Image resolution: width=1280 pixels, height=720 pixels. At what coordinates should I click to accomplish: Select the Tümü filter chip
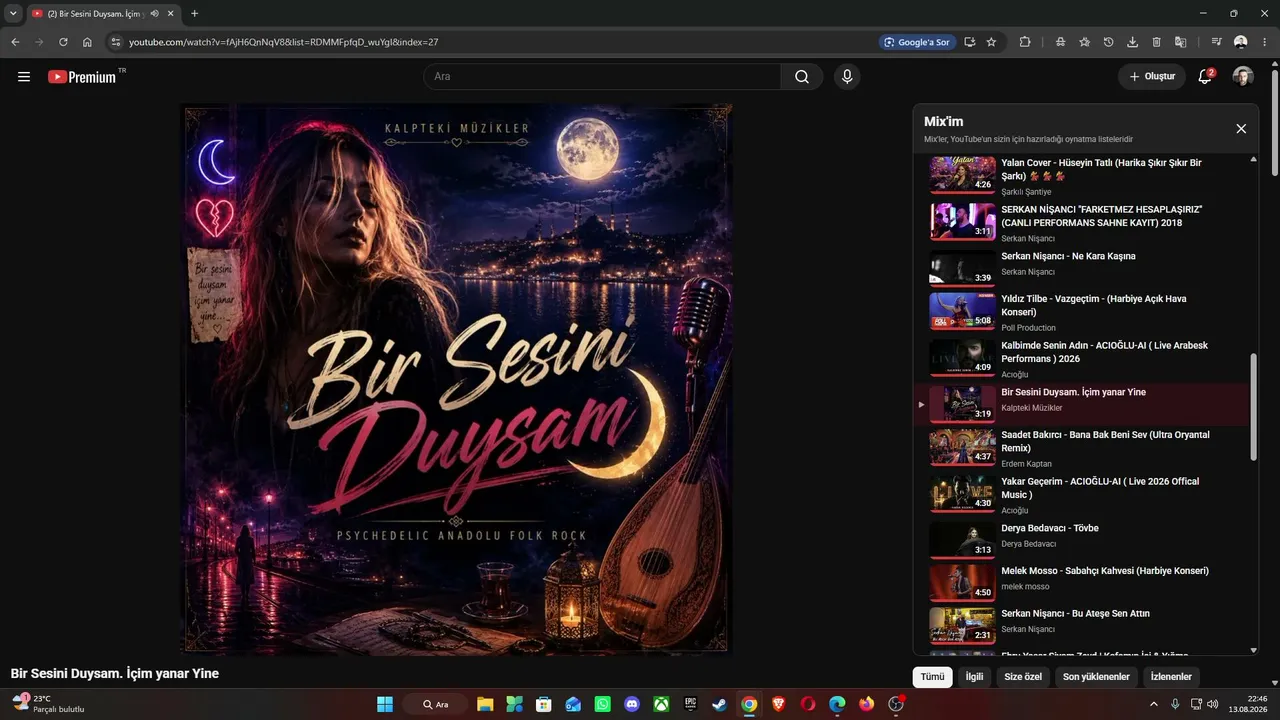pyautogui.click(x=932, y=677)
